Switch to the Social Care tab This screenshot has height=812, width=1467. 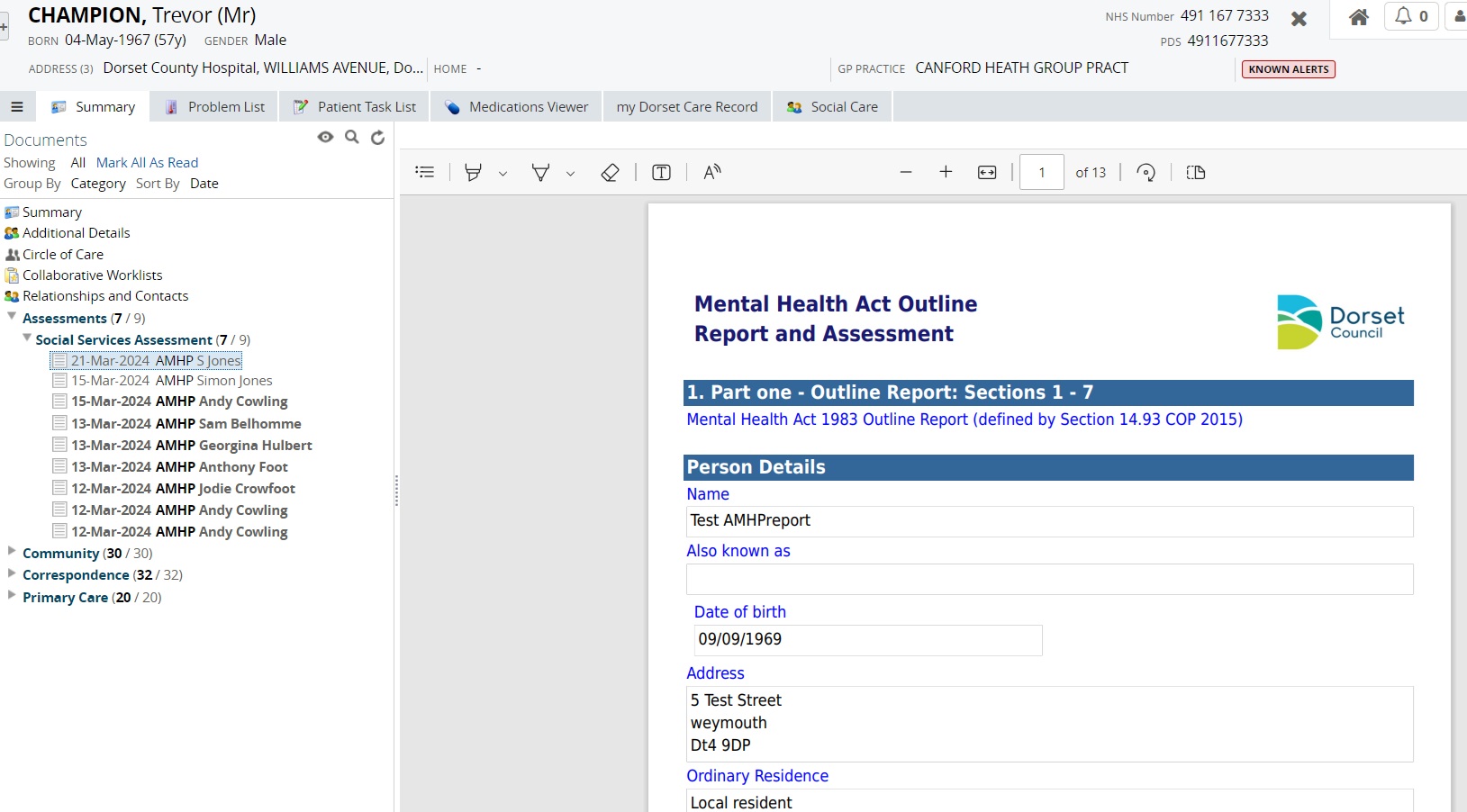(832, 106)
